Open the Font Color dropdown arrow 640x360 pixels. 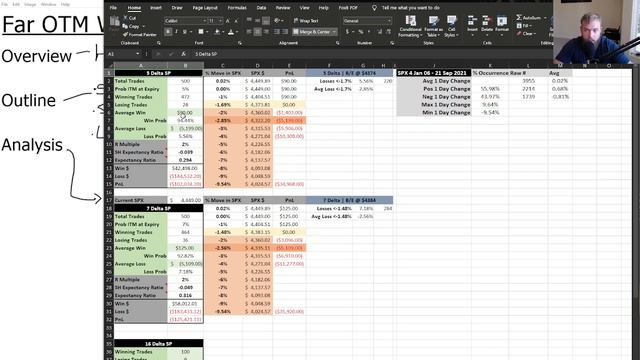(x=237, y=32)
